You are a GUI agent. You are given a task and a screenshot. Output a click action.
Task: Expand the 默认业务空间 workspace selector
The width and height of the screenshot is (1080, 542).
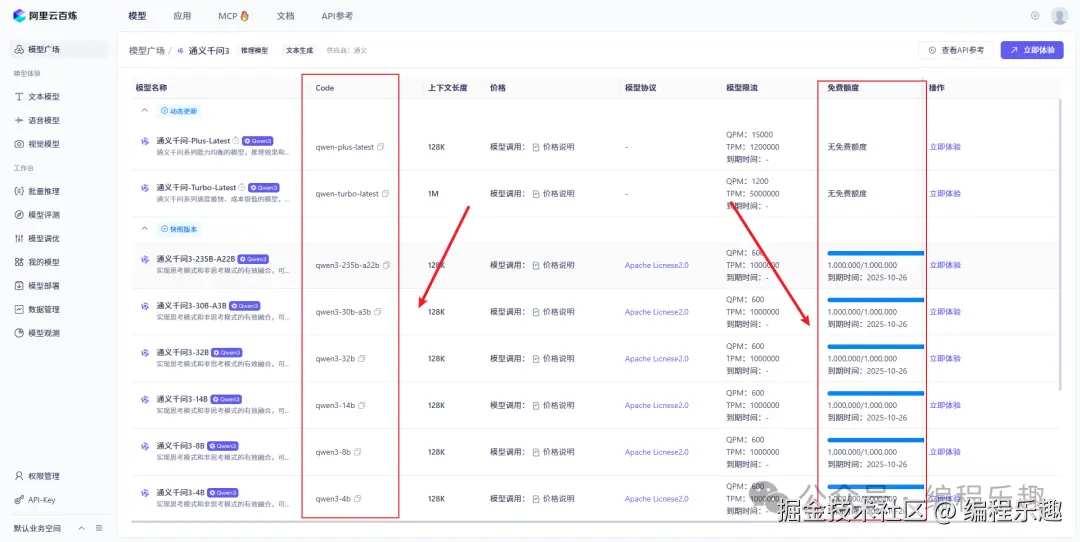click(x=81, y=528)
